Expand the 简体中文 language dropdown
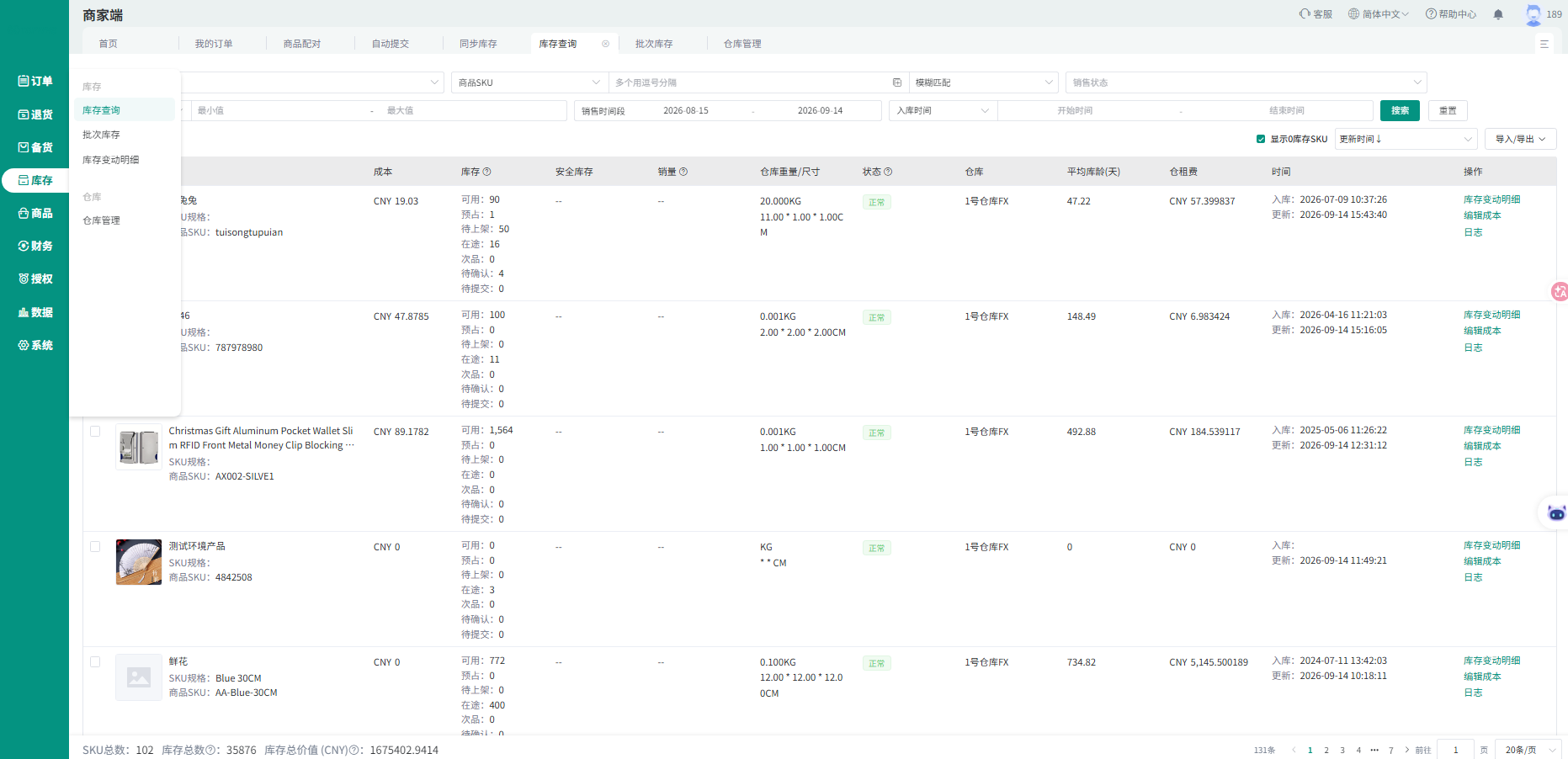 coord(1379,13)
